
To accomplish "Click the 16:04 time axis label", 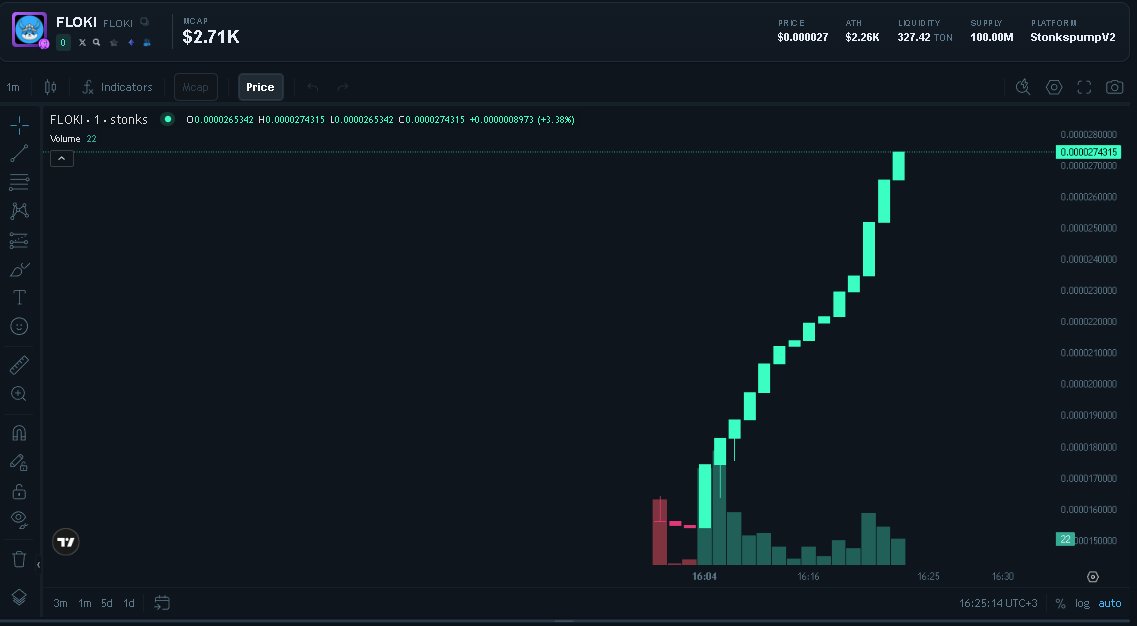I will click(x=704, y=577).
